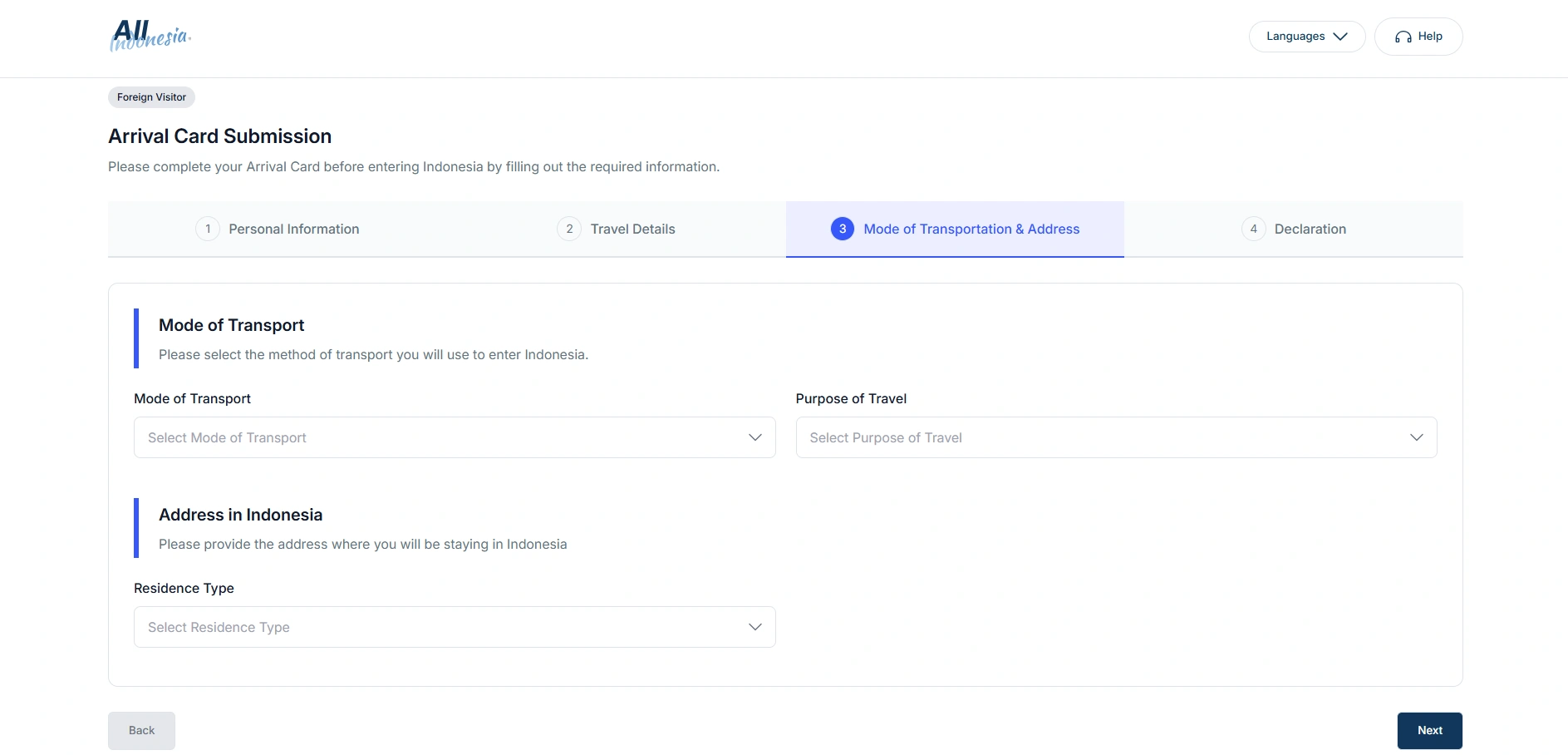Open the Languages dropdown
The height and width of the screenshot is (755, 1568).
1306,37
